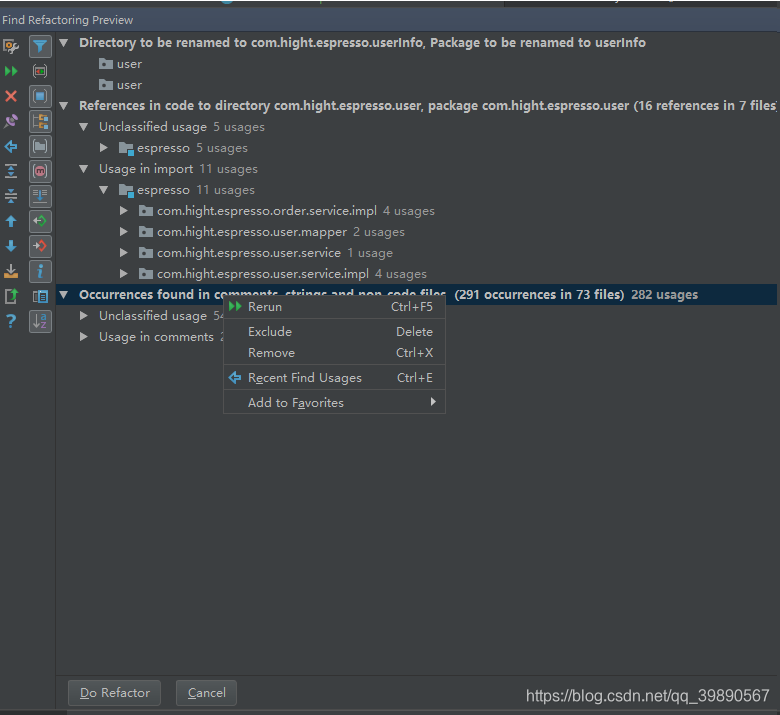Toggle the autoscroll to source icon
This screenshot has height=715, width=780.
(40, 196)
